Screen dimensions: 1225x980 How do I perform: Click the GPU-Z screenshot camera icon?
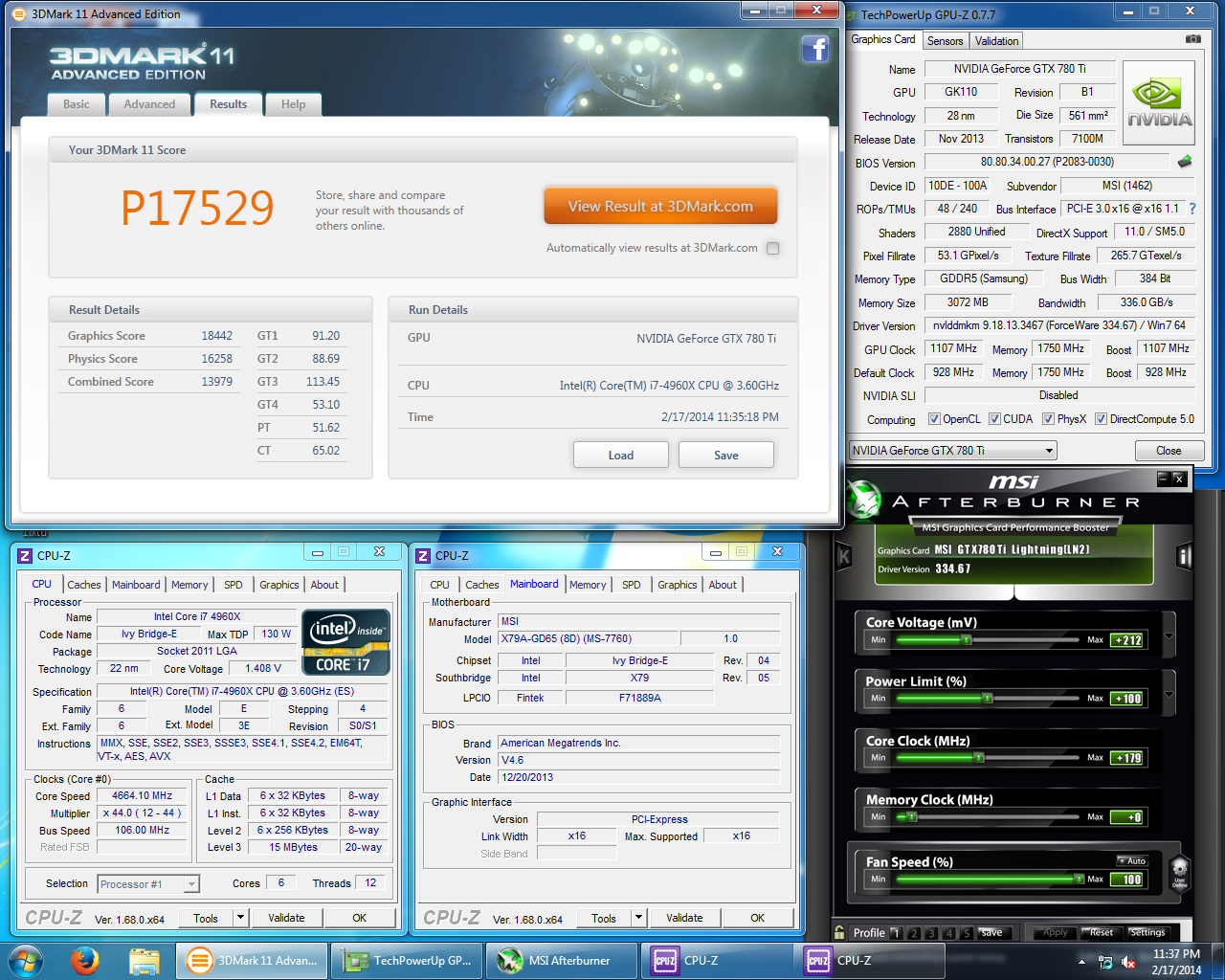tap(1192, 39)
